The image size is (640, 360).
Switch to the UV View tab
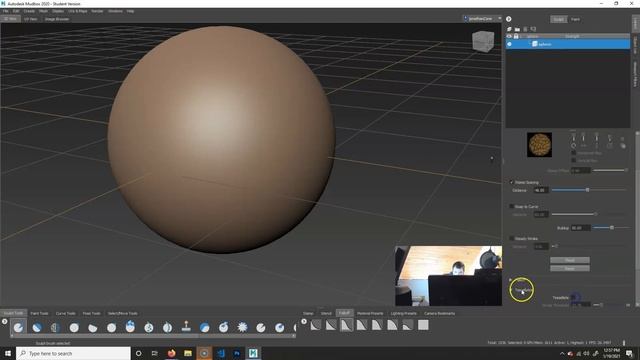coord(30,19)
